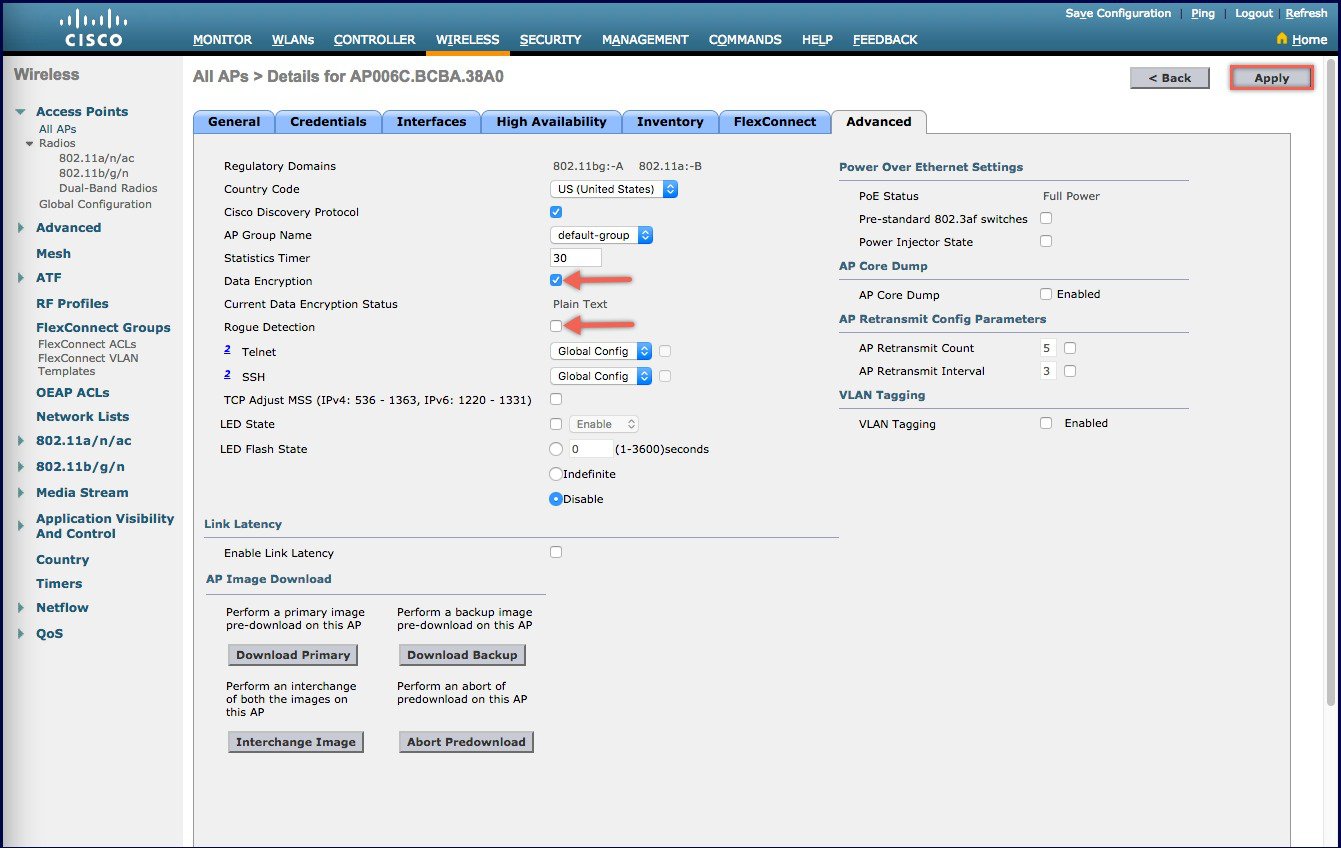
Task: Select the LED Flash seconds radio button
Action: coord(556,449)
